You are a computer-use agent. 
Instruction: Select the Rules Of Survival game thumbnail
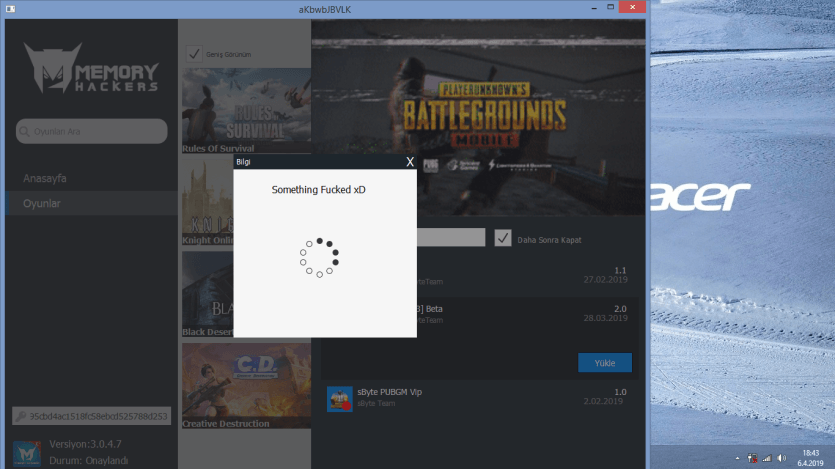[247, 111]
